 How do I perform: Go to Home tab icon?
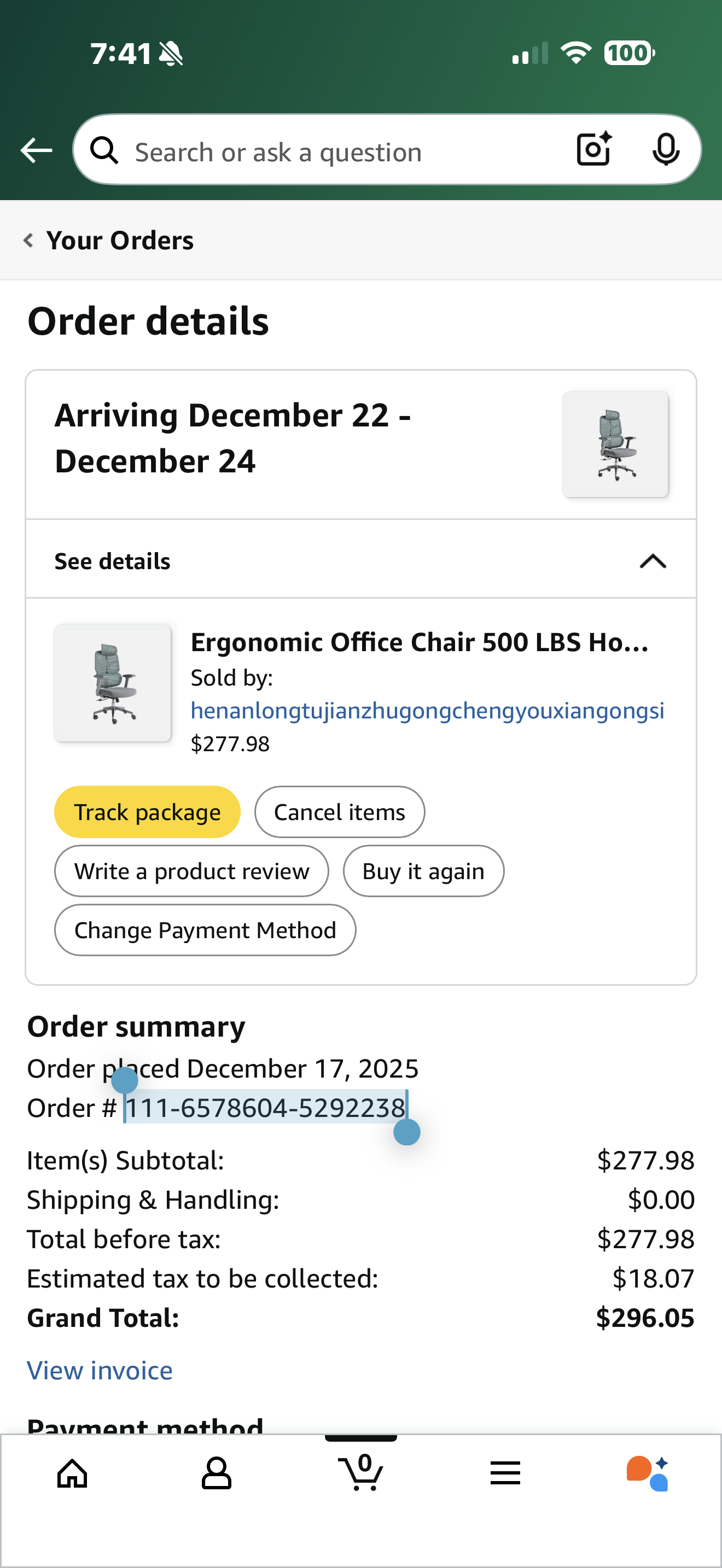click(72, 1473)
